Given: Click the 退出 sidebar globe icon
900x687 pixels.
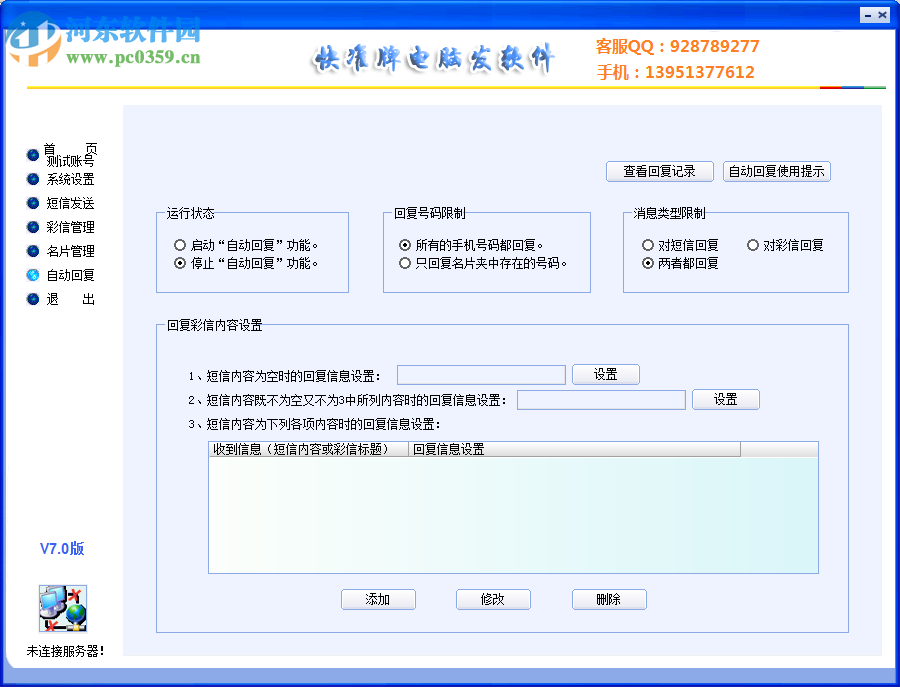Looking at the screenshot, I should (x=33, y=298).
